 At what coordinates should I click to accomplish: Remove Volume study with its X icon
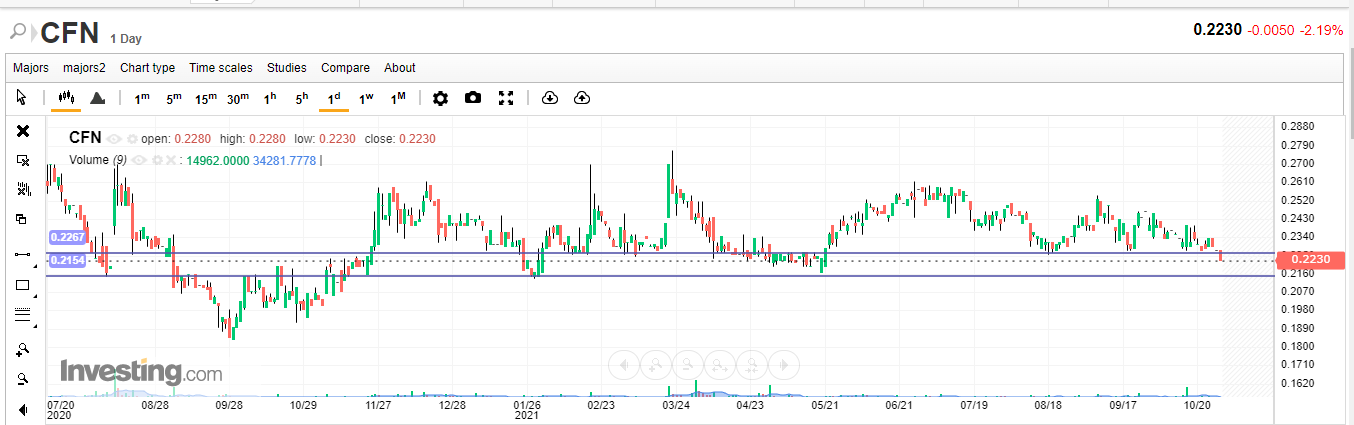[170, 160]
